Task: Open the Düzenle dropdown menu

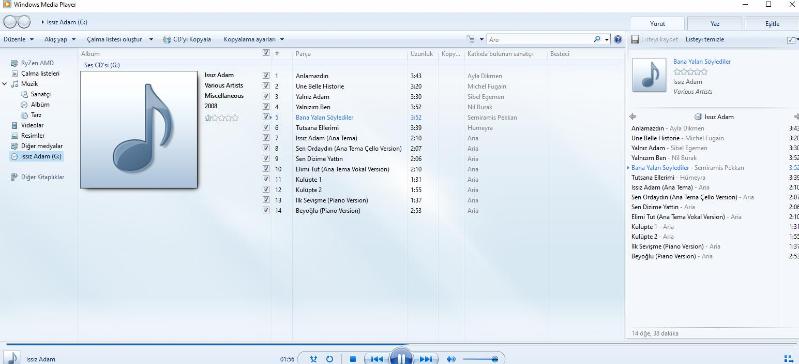Action: [x=19, y=39]
